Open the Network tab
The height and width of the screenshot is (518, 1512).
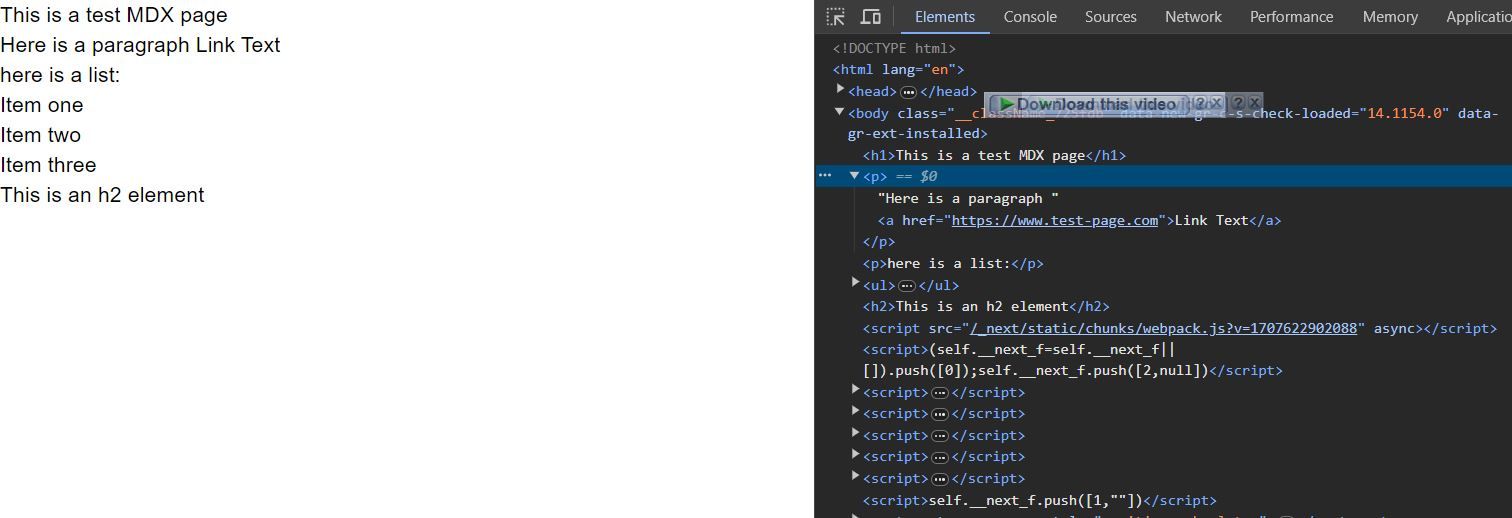tap(1193, 17)
